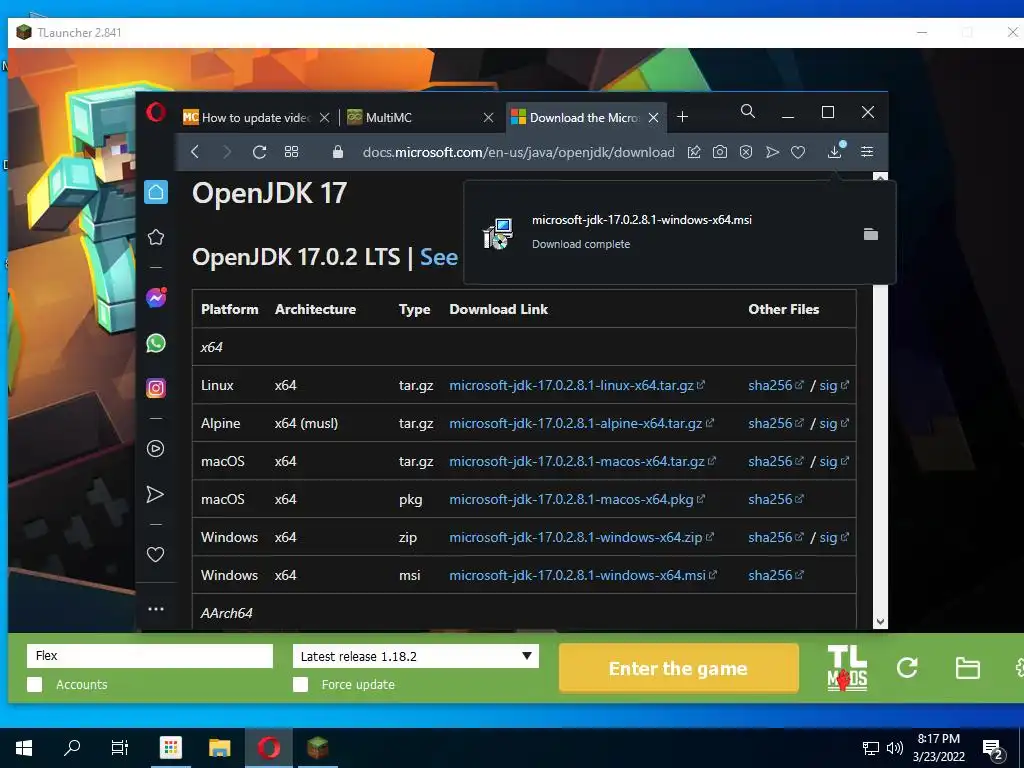Open the Opera menu logo
The width and height of the screenshot is (1024, 768).
tap(155, 112)
